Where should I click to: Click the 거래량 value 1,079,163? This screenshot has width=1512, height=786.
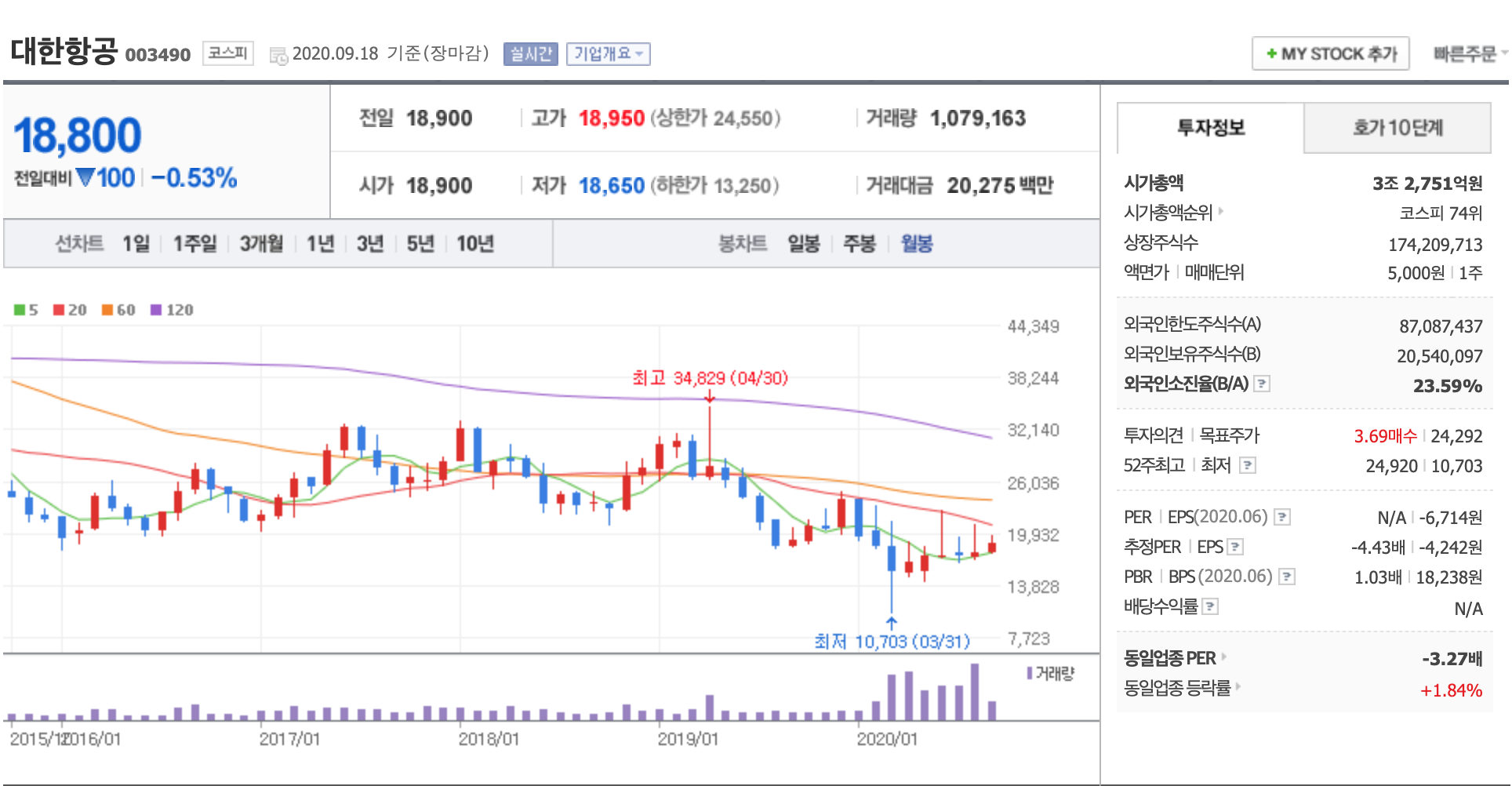click(x=978, y=118)
